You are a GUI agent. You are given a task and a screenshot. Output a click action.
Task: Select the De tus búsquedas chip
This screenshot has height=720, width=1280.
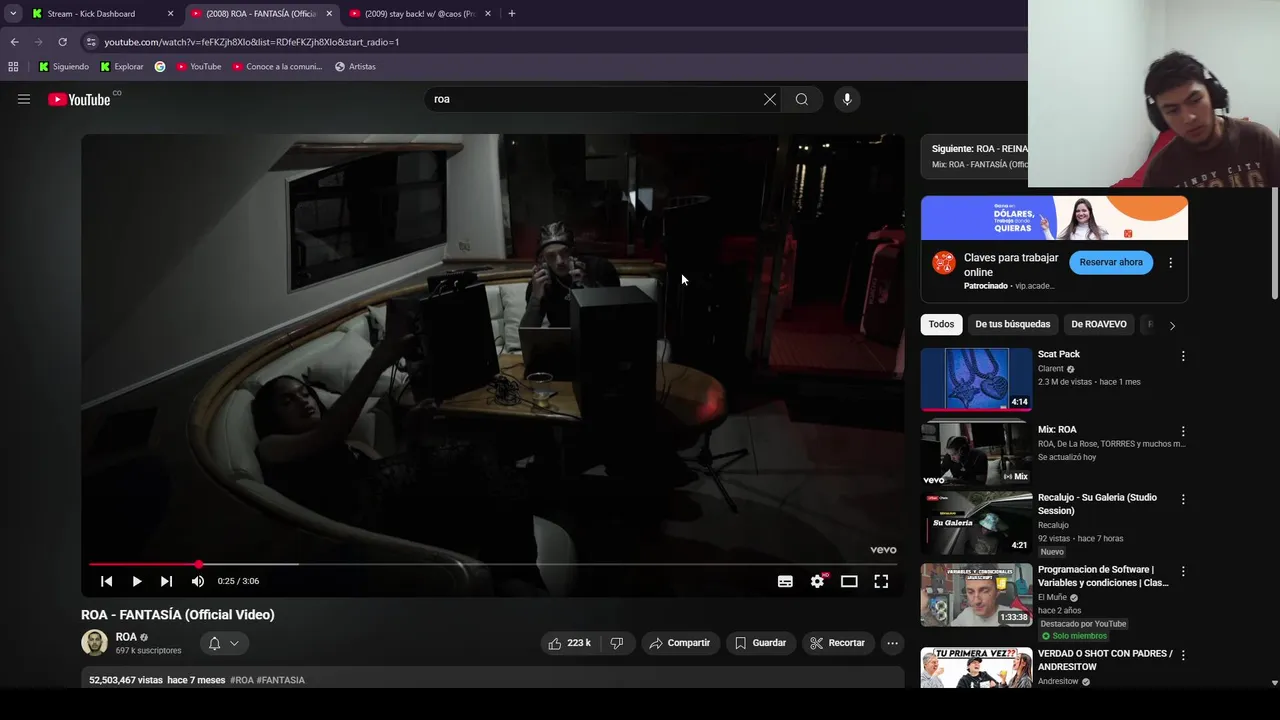pyautogui.click(x=1013, y=324)
